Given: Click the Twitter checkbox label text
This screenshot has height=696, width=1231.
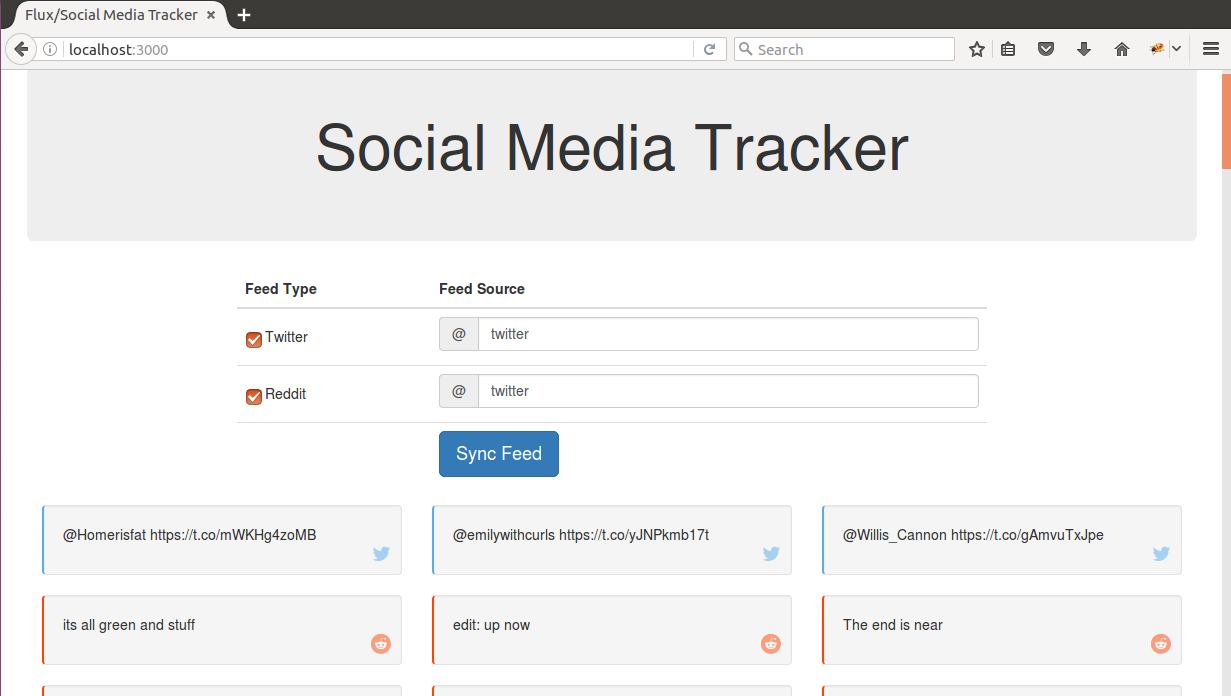Looking at the screenshot, I should click(286, 337).
